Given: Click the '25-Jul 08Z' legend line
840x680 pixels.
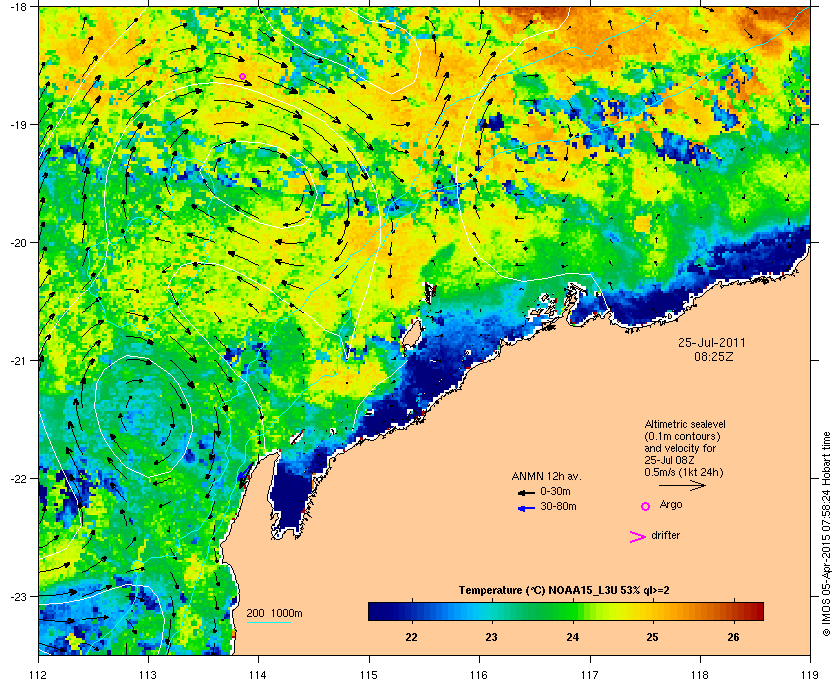Looking at the screenshot, I should [x=670, y=460].
